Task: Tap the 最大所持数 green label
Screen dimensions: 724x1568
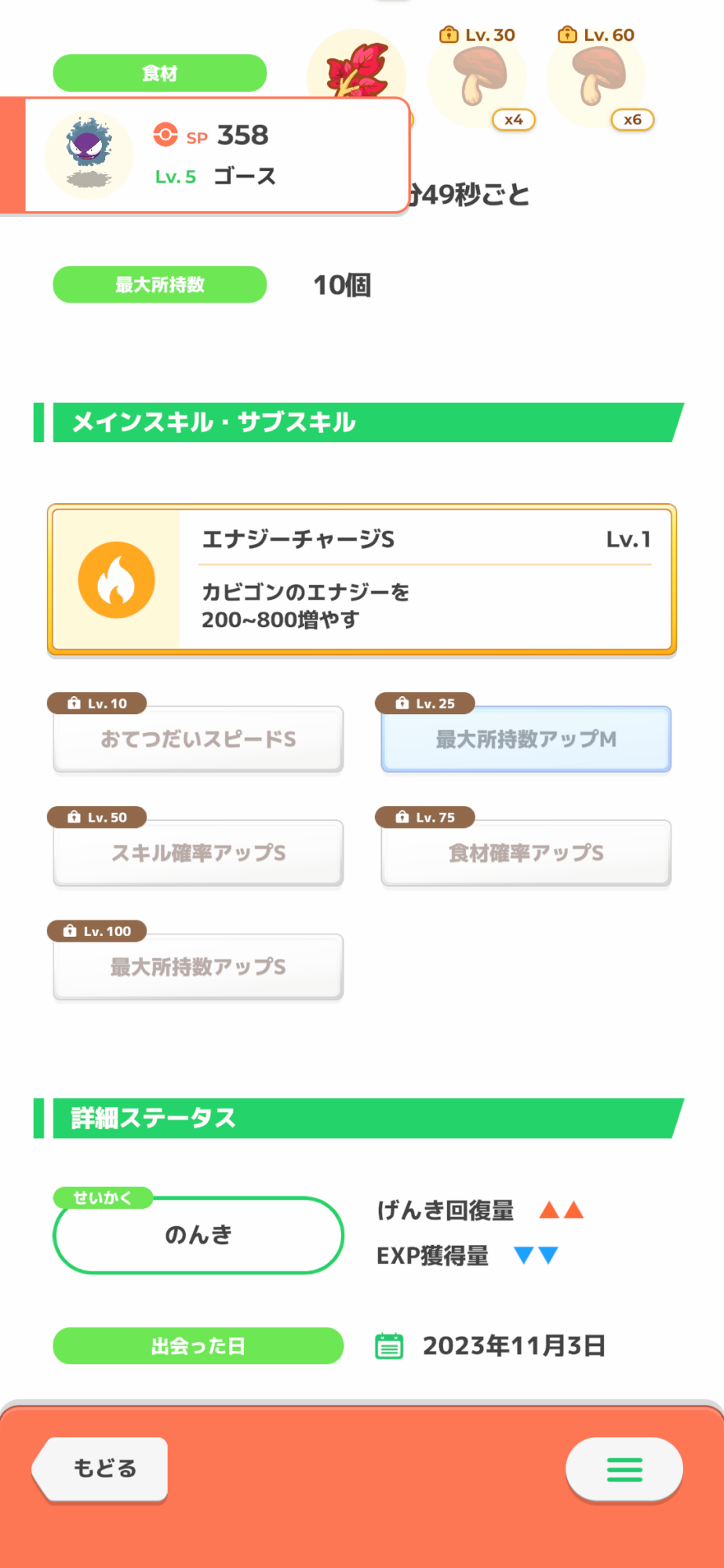Action: click(160, 285)
